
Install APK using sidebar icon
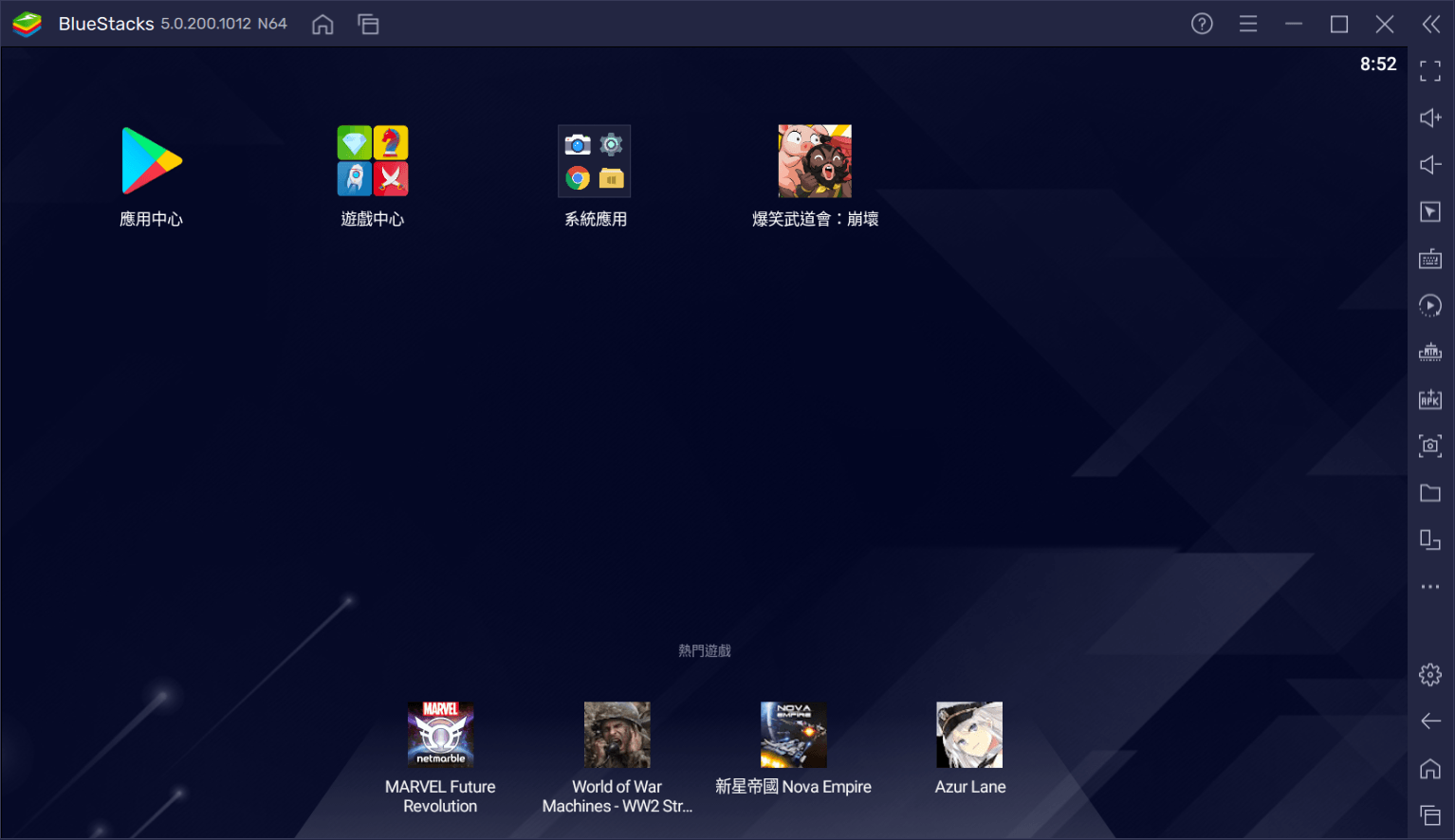(x=1430, y=399)
